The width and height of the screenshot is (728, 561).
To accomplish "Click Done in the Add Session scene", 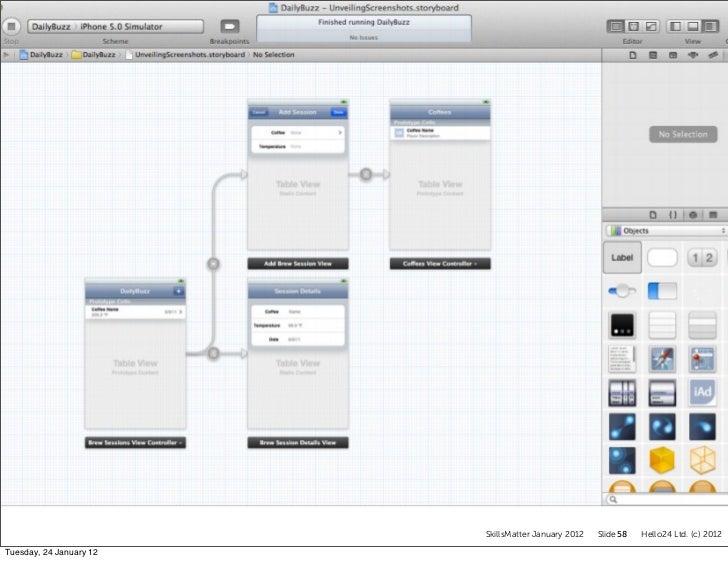I will coord(338,112).
